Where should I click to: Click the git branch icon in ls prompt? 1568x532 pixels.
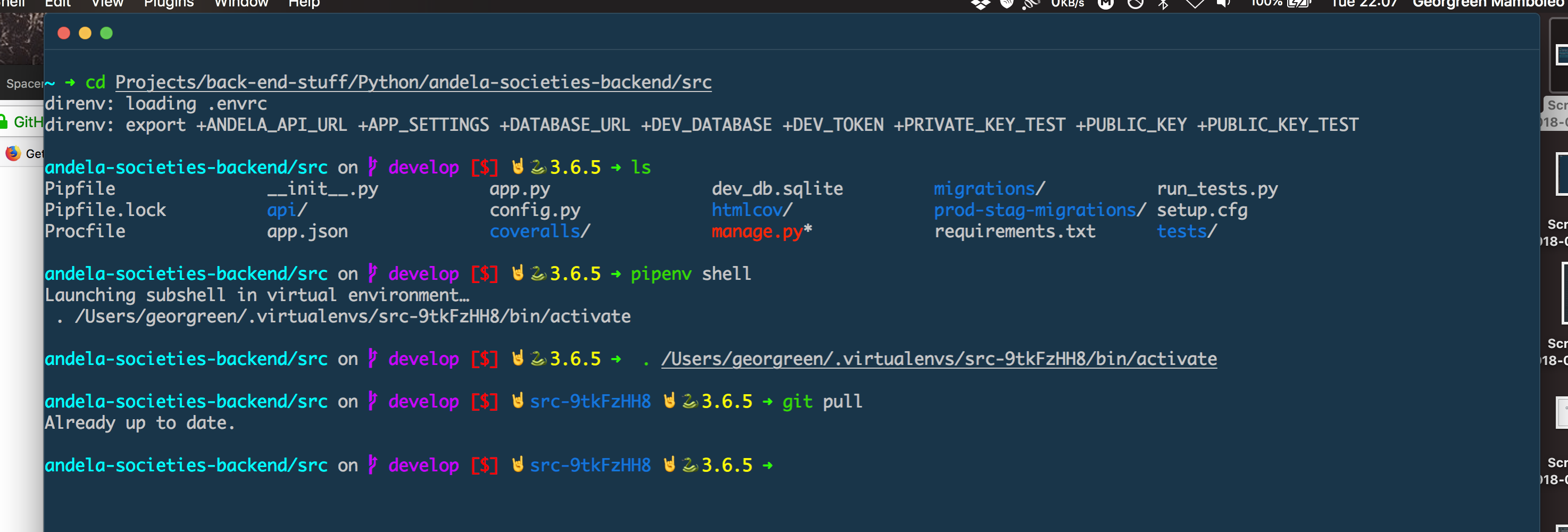pyautogui.click(x=372, y=167)
